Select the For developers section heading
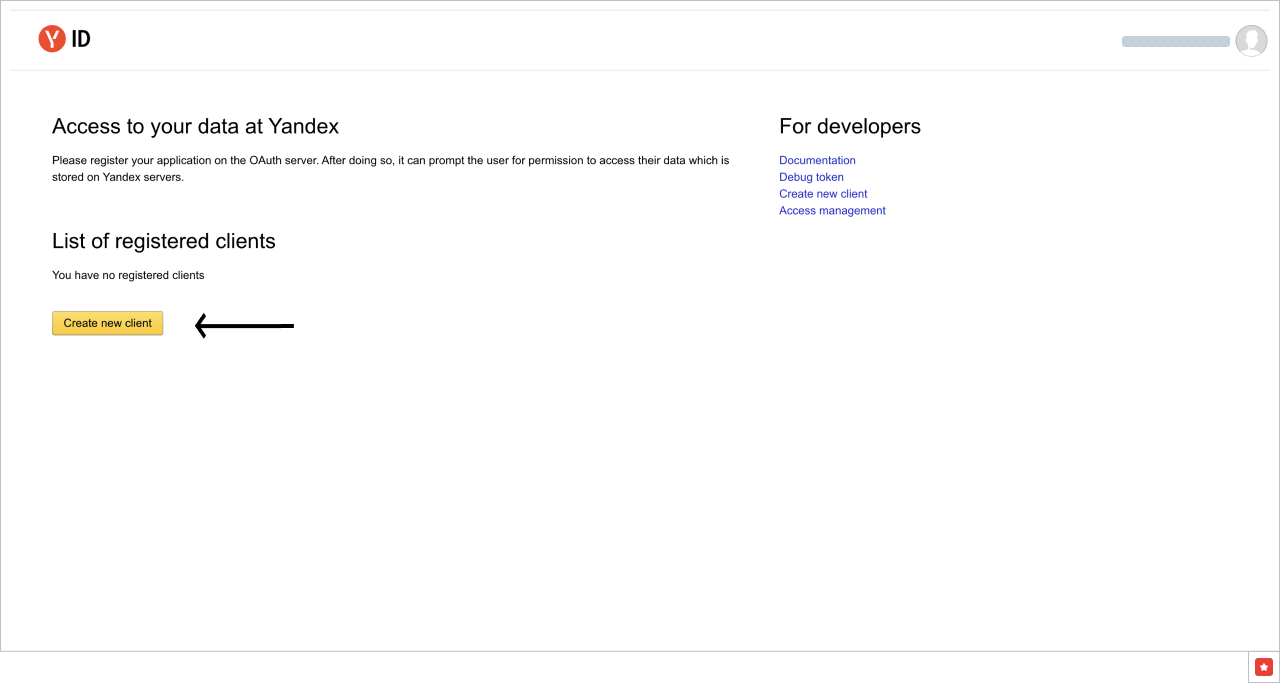The image size is (1280, 683). click(x=850, y=126)
